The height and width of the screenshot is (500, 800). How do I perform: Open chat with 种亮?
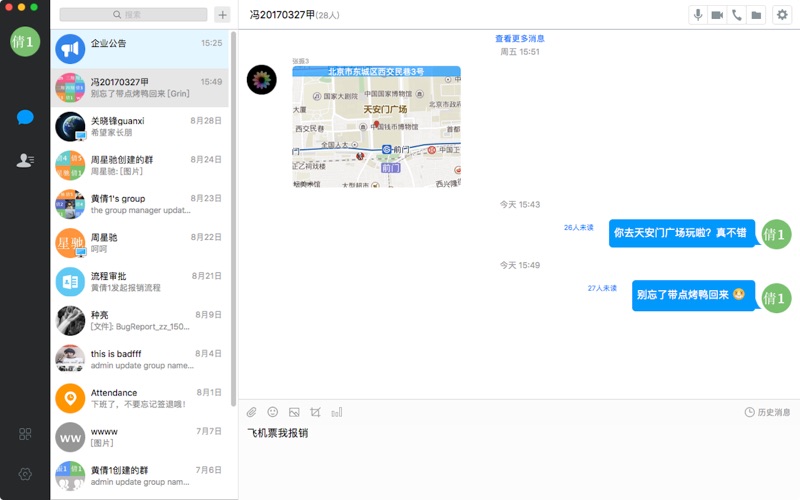pyautogui.click(x=139, y=320)
